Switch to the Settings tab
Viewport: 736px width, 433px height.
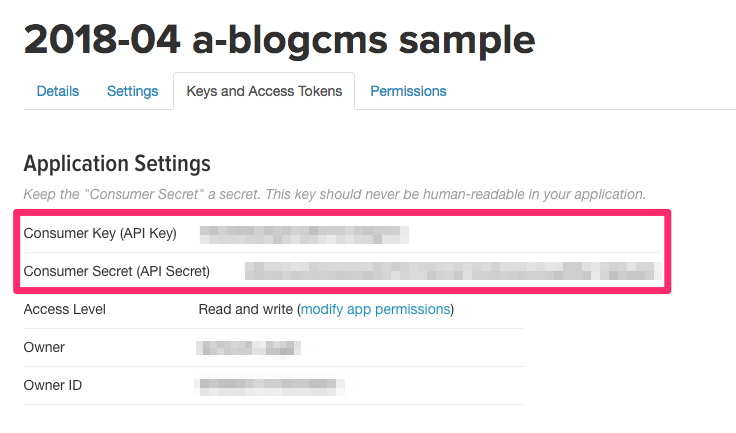(132, 91)
